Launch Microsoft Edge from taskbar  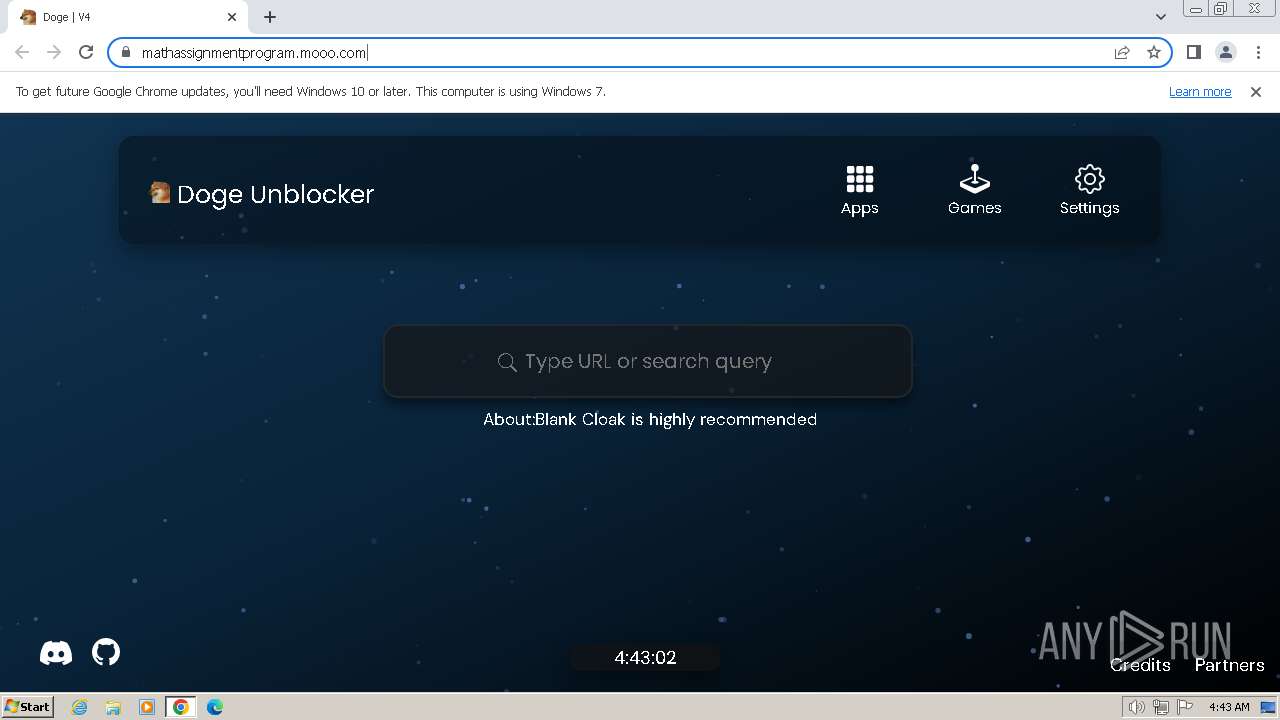tap(215, 707)
